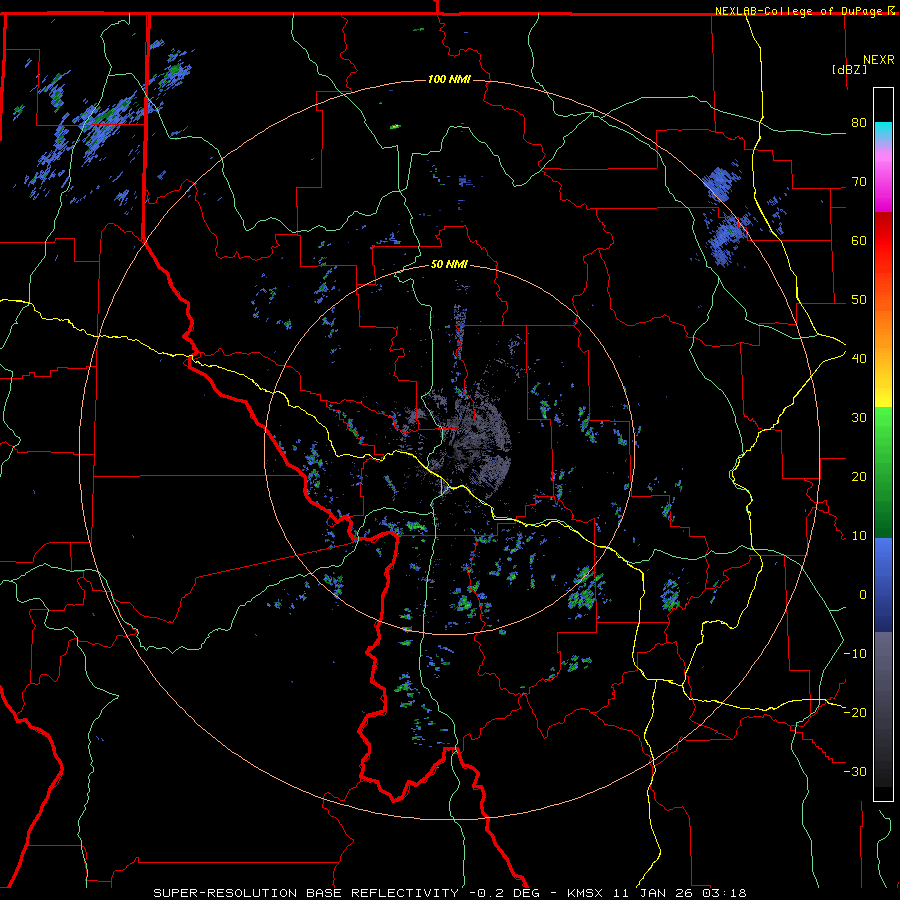900x900 pixels.
Task: Pick the cyan top segment of color bar
Action: pyautogui.click(x=883, y=133)
